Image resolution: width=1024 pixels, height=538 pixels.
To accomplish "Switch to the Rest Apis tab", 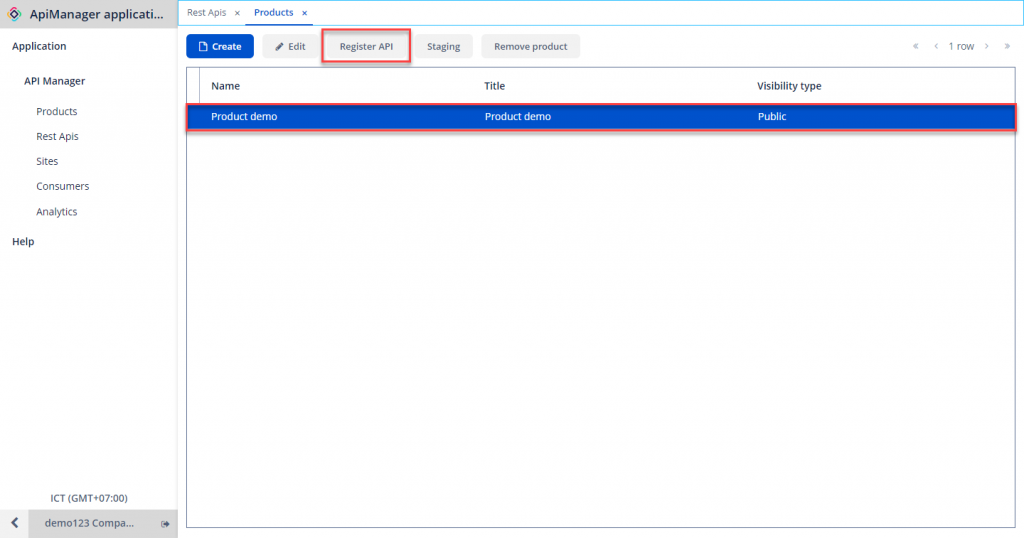I will pyautogui.click(x=207, y=13).
